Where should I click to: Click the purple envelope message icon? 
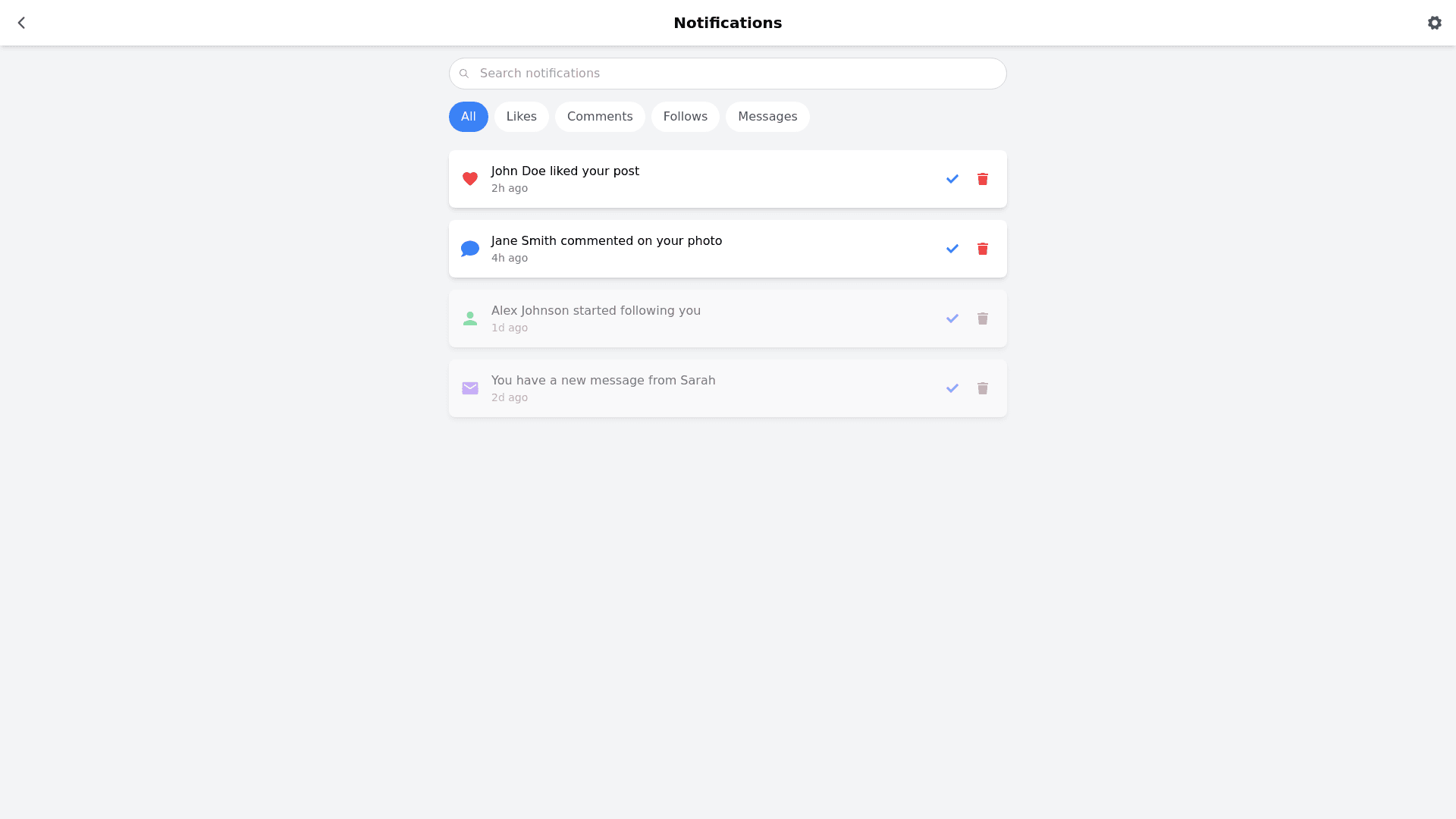[470, 388]
